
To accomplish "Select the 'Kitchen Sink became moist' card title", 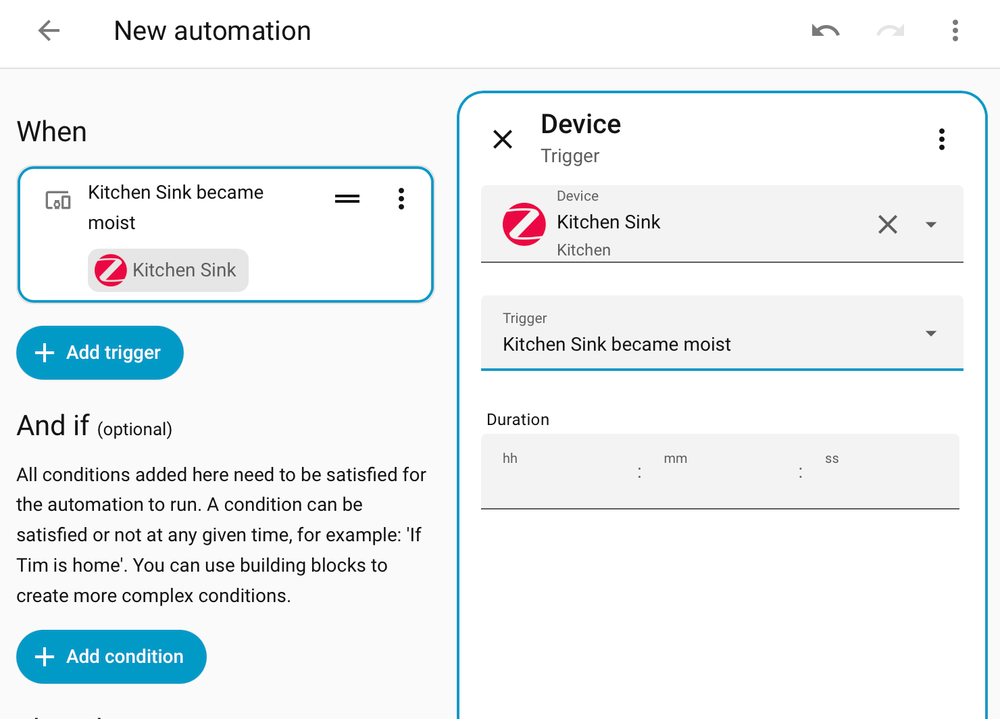I will point(175,207).
